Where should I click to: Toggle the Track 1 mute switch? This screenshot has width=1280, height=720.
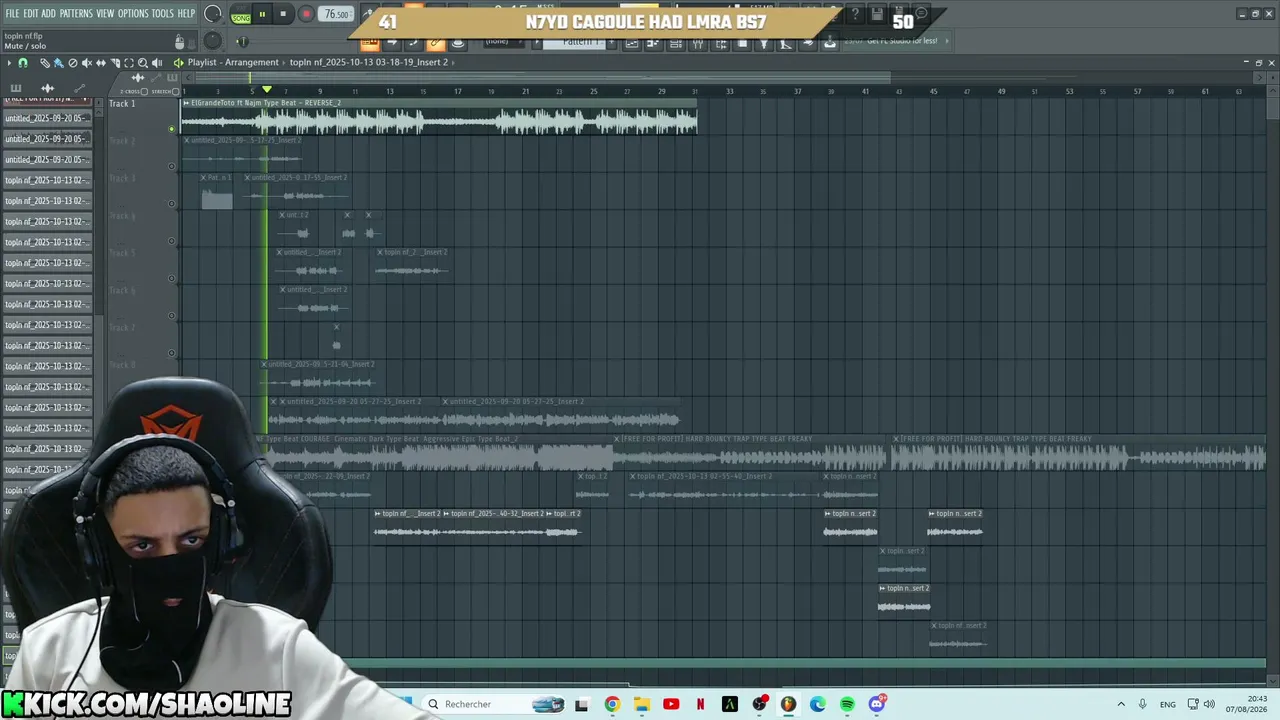172,129
